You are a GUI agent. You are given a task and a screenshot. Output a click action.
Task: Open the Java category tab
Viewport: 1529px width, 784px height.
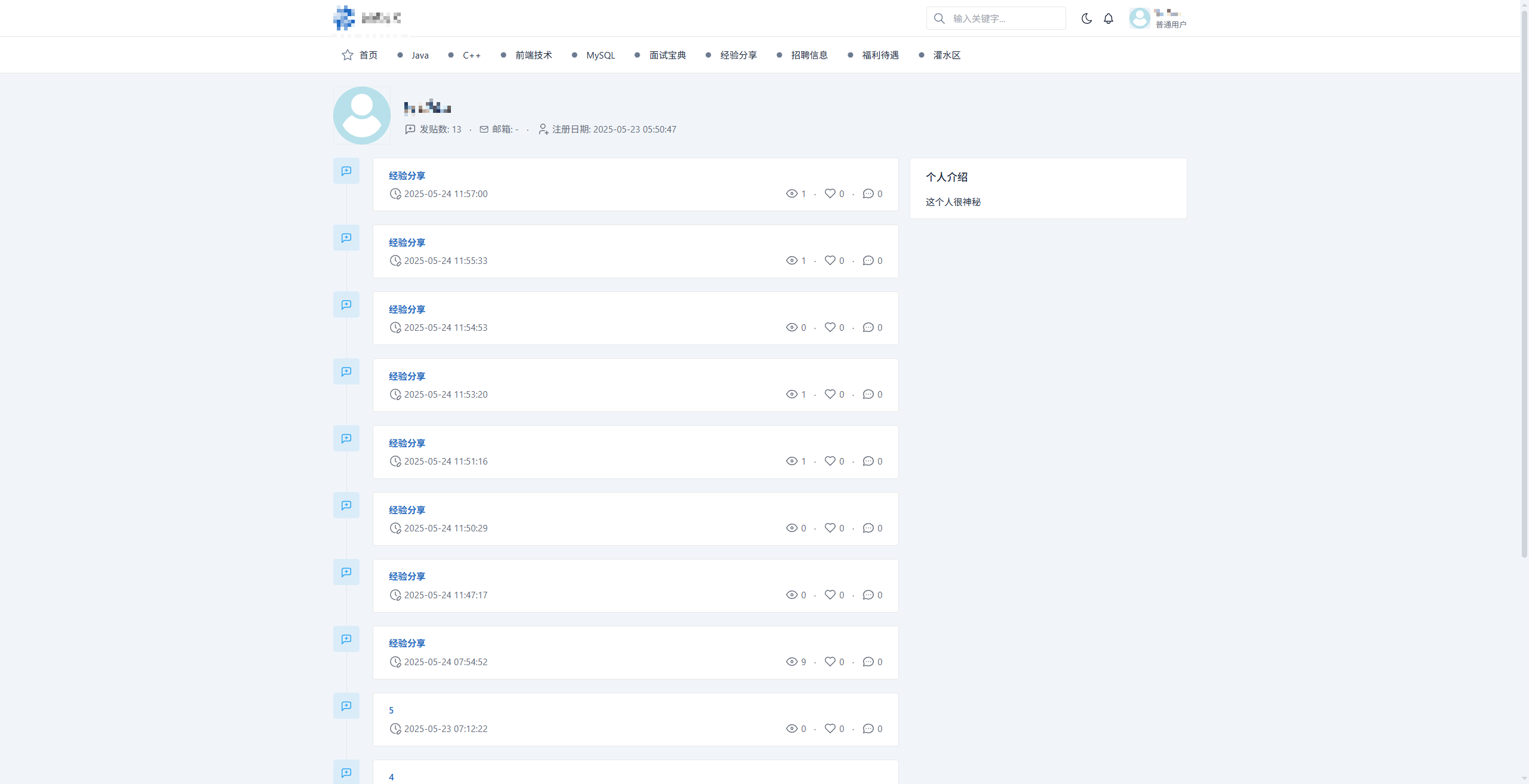[x=419, y=55]
